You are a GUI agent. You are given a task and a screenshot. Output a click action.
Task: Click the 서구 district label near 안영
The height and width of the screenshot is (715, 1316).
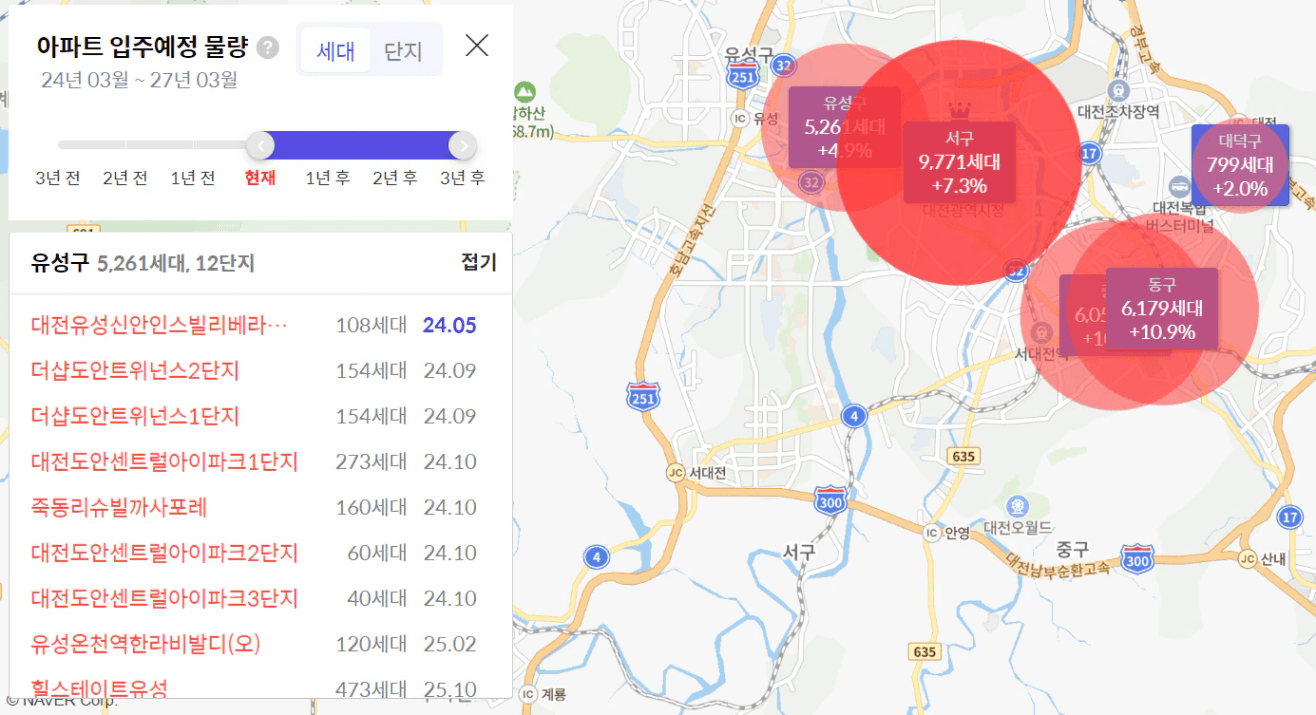(x=799, y=551)
